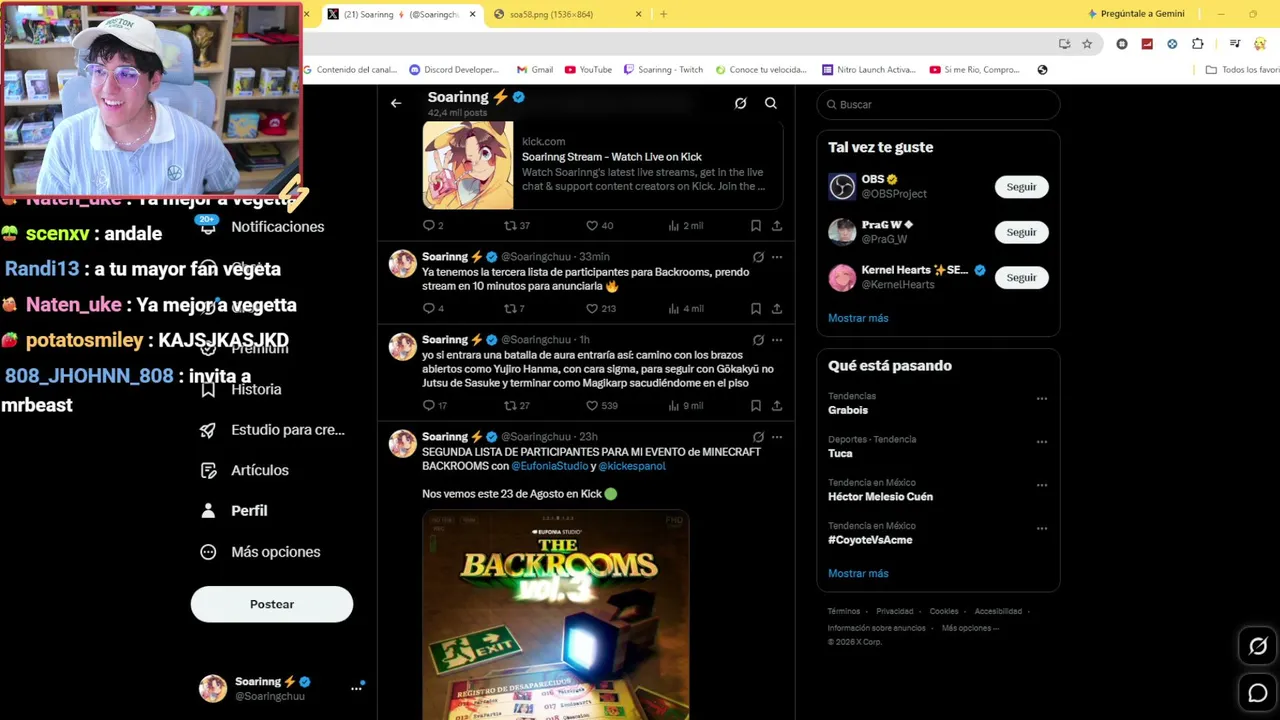The image size is (1280, 720).
Task: Ask Grok about the tercera lista post
Action: [758, 257]
